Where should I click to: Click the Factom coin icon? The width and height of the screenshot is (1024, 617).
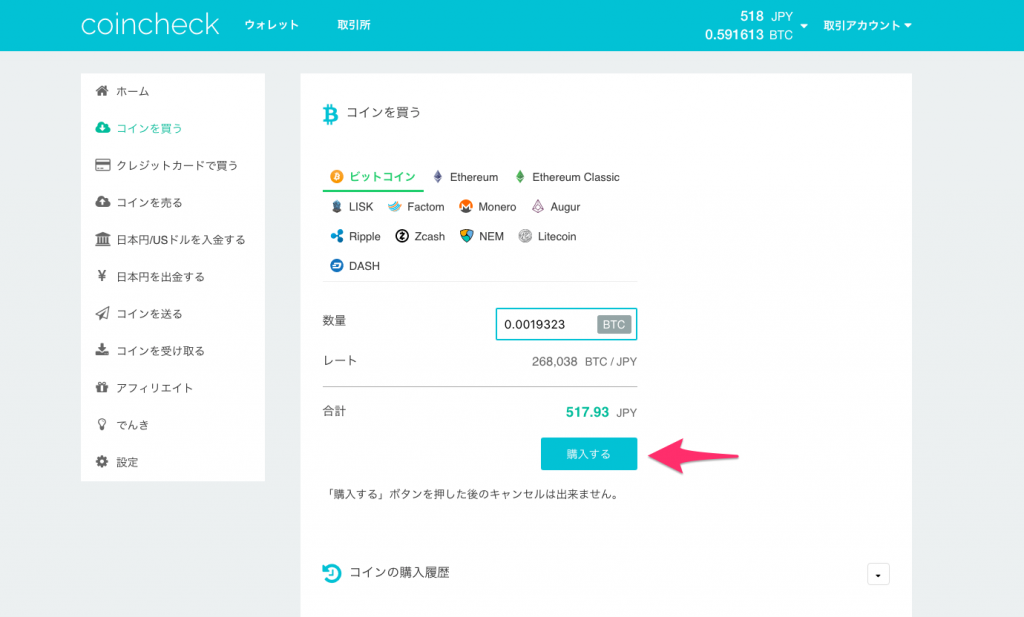tap(394, 207)
